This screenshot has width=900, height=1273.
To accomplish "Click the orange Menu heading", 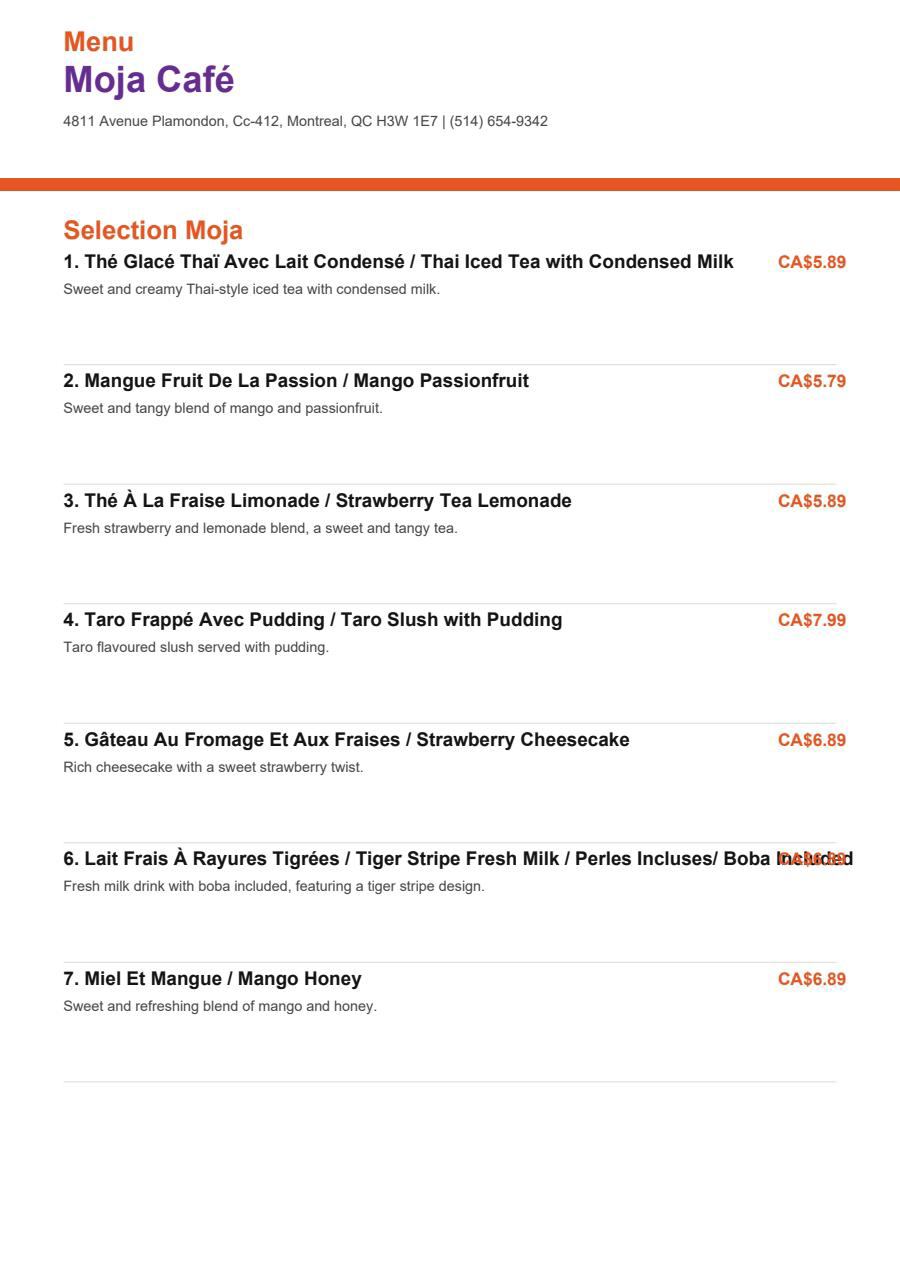I will pyautogui.click(x=99, y=42).
